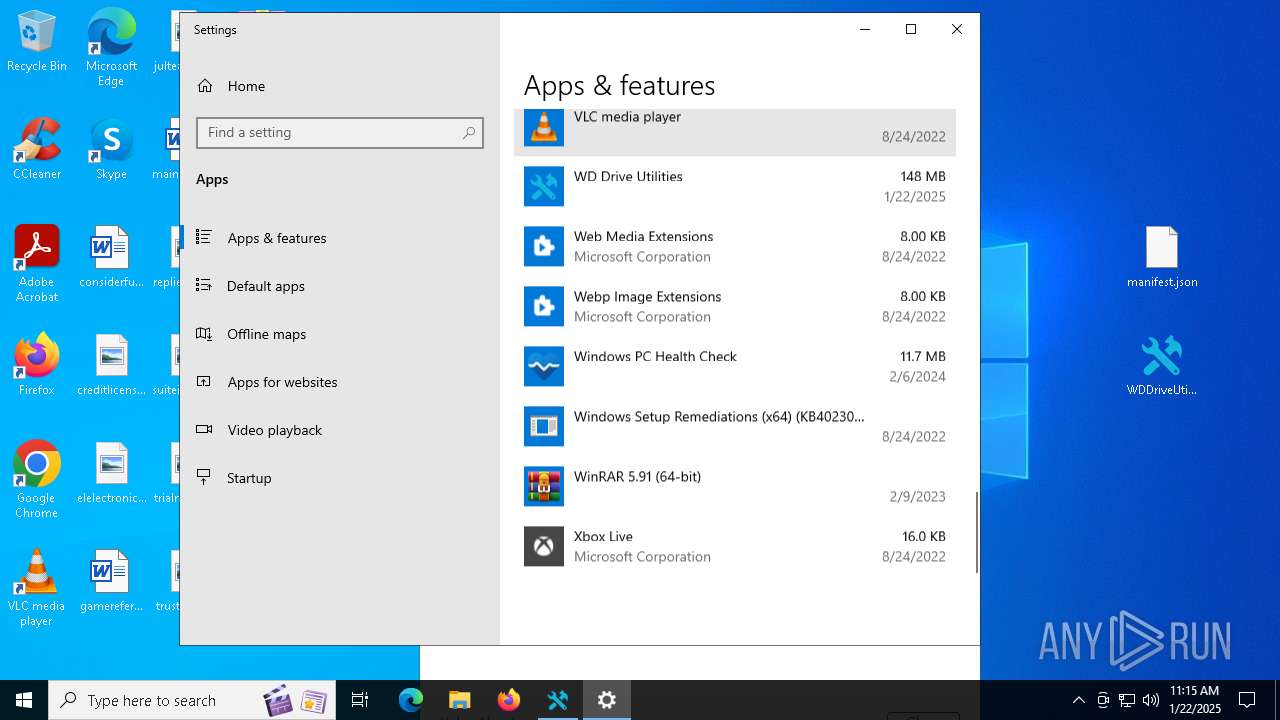Viewport: 1280px width, 720px height.
Task: Click the Find a setting search box
Action: pos(340,133)
